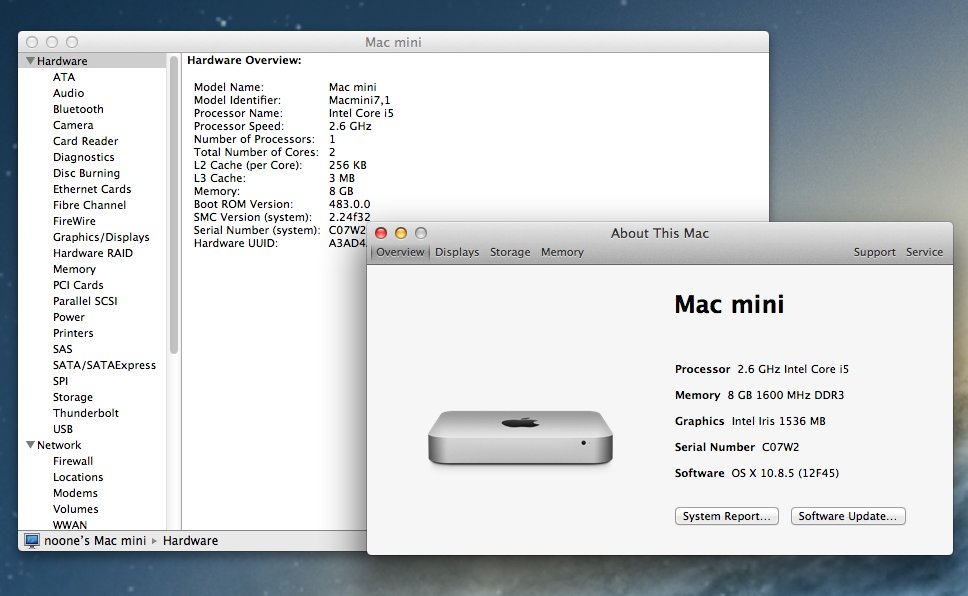Select Audio in the sidebar
Image resolution: width=968 pixels, height=596 pixels.
tap(69, 93)
